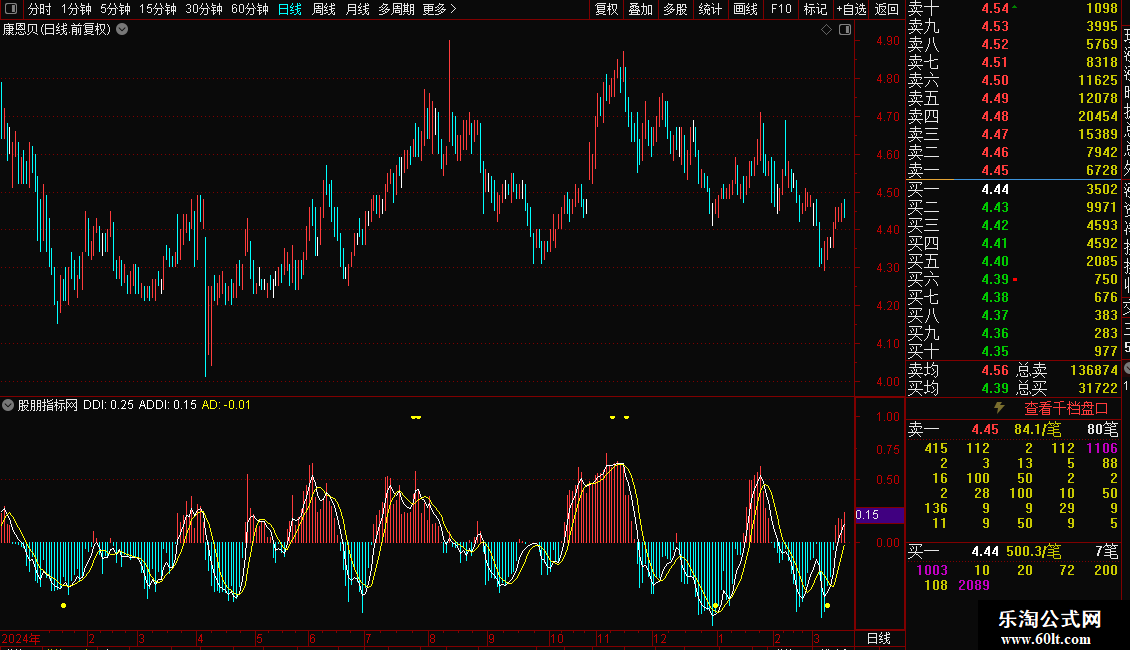The width and height of the screenshot is (1130, 650).
Task: Click the 2024年 label on the time axis
Action: [21, 639]
